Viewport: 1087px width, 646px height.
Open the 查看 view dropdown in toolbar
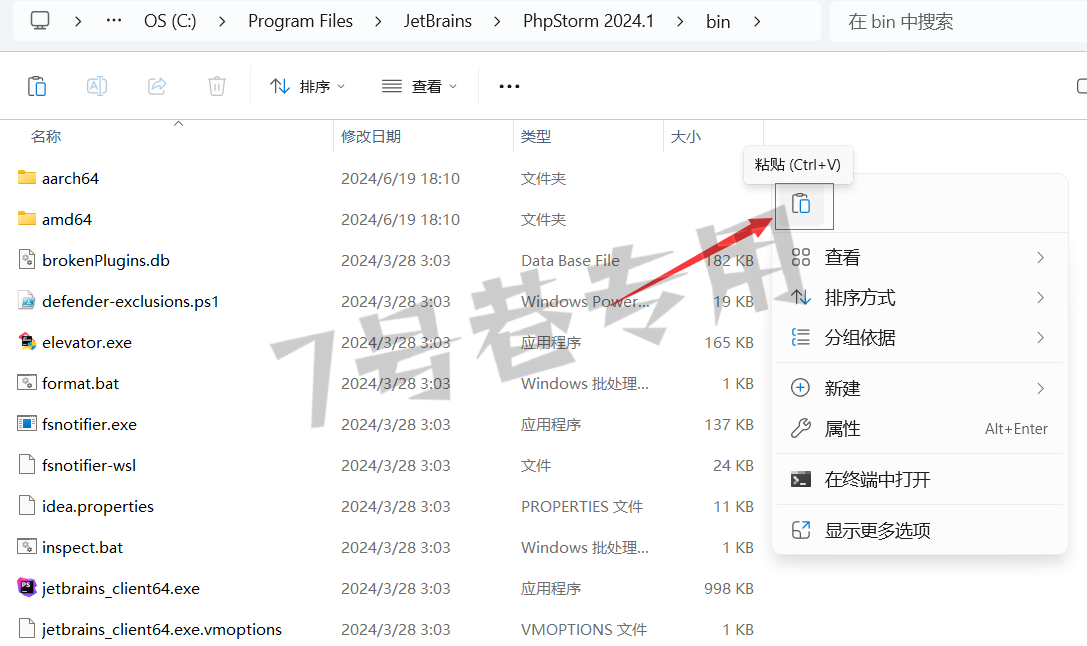[x=419, y=87]
